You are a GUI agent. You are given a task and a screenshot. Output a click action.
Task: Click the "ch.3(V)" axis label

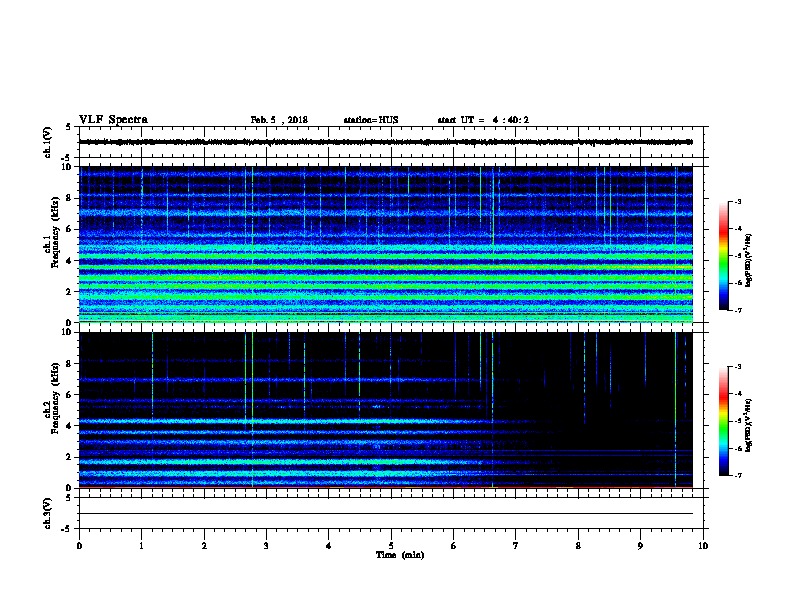tap(48, 513)
